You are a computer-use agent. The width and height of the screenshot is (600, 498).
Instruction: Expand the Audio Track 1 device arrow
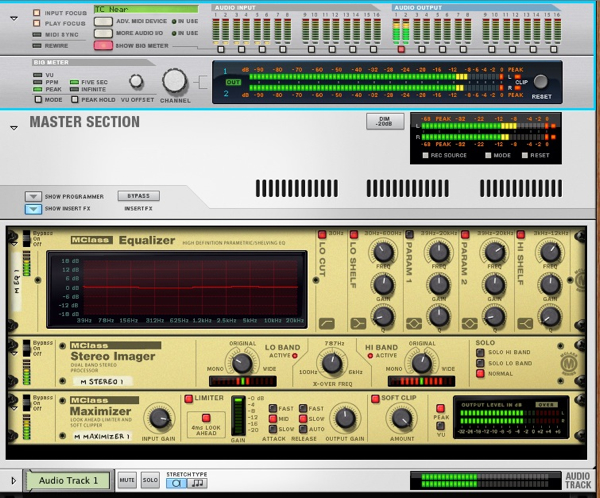[14, 480]
